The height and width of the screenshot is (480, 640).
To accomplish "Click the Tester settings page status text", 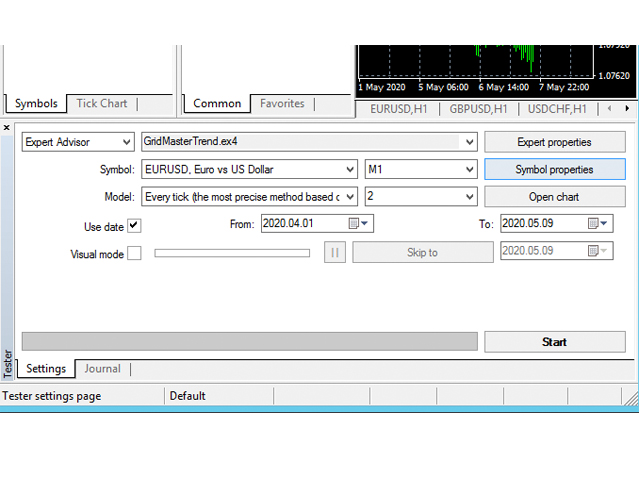I will (51, 396).
